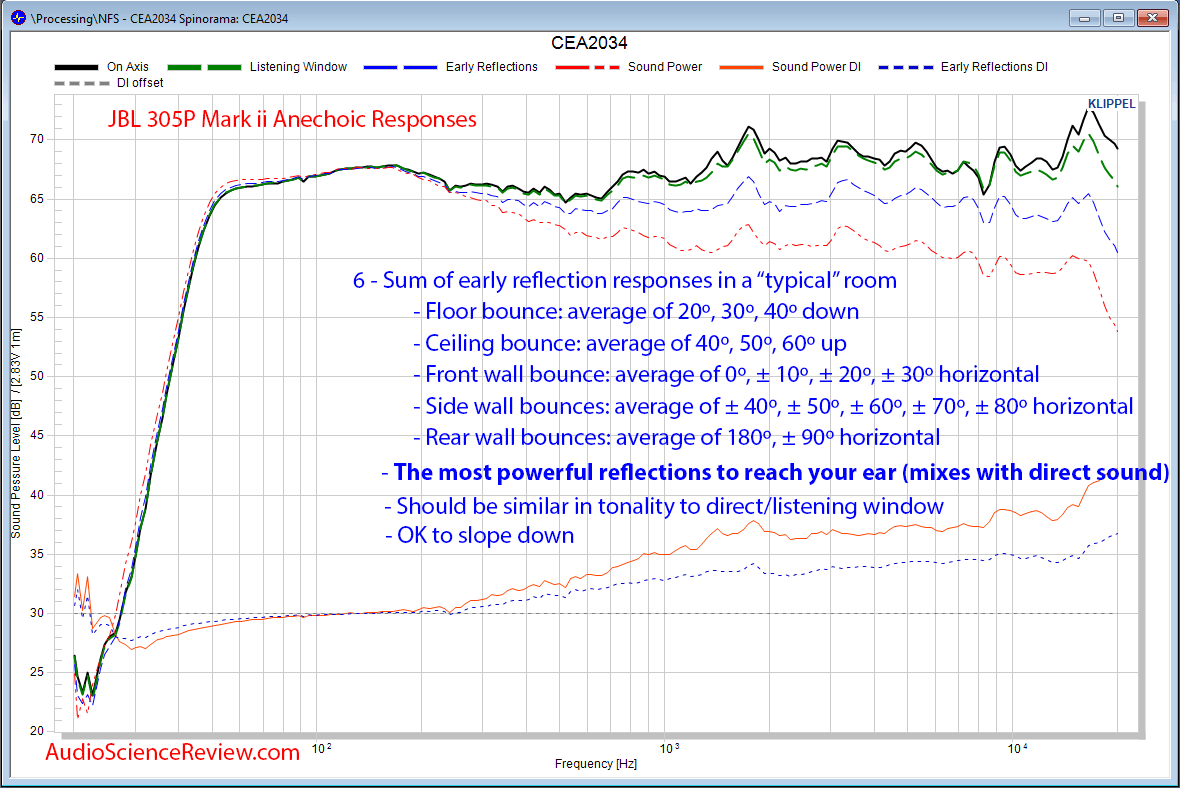This screenshot has height=788, width=1180.
Task: Minimize the CEA2034 Spinorama window
Action: tap(1084, 17)
